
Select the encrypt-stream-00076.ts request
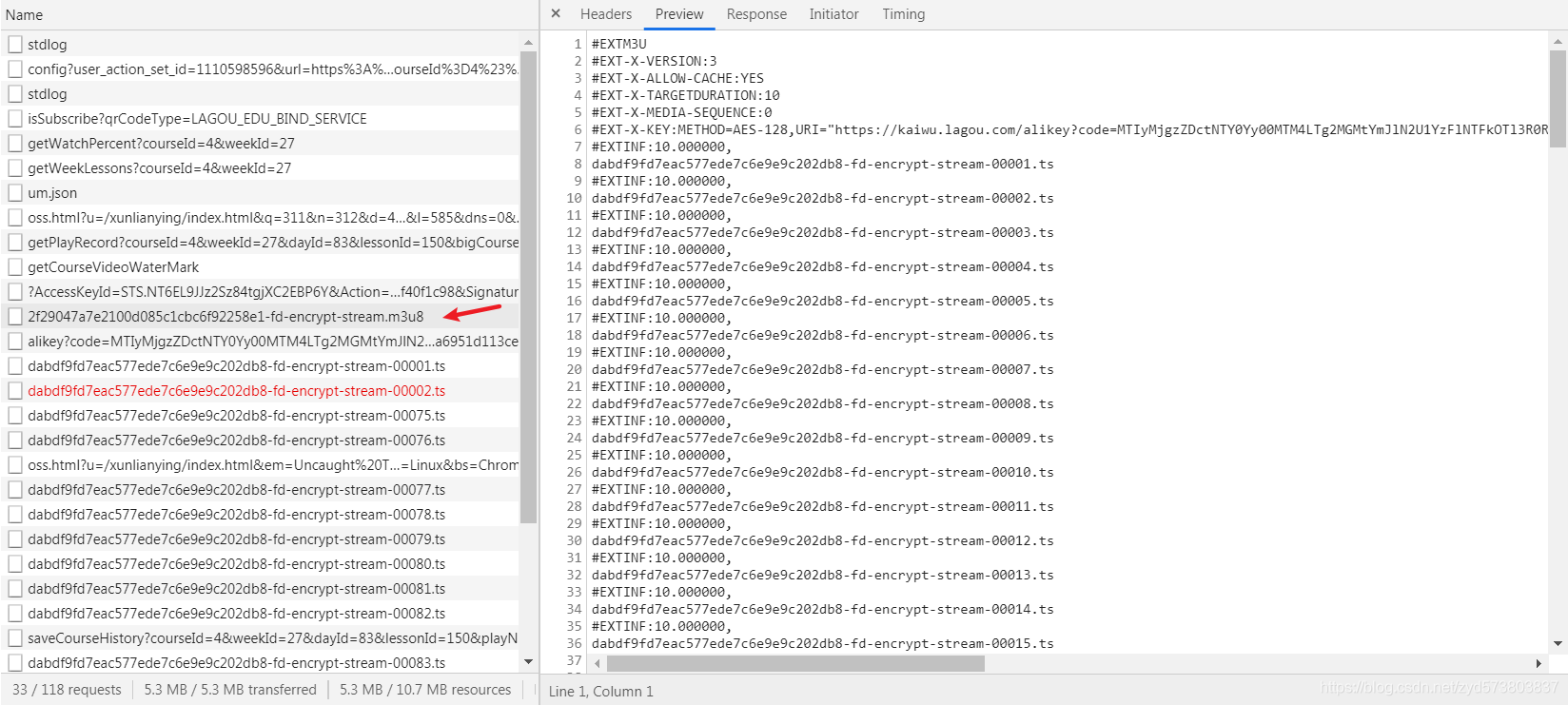(x=260, y=441)
